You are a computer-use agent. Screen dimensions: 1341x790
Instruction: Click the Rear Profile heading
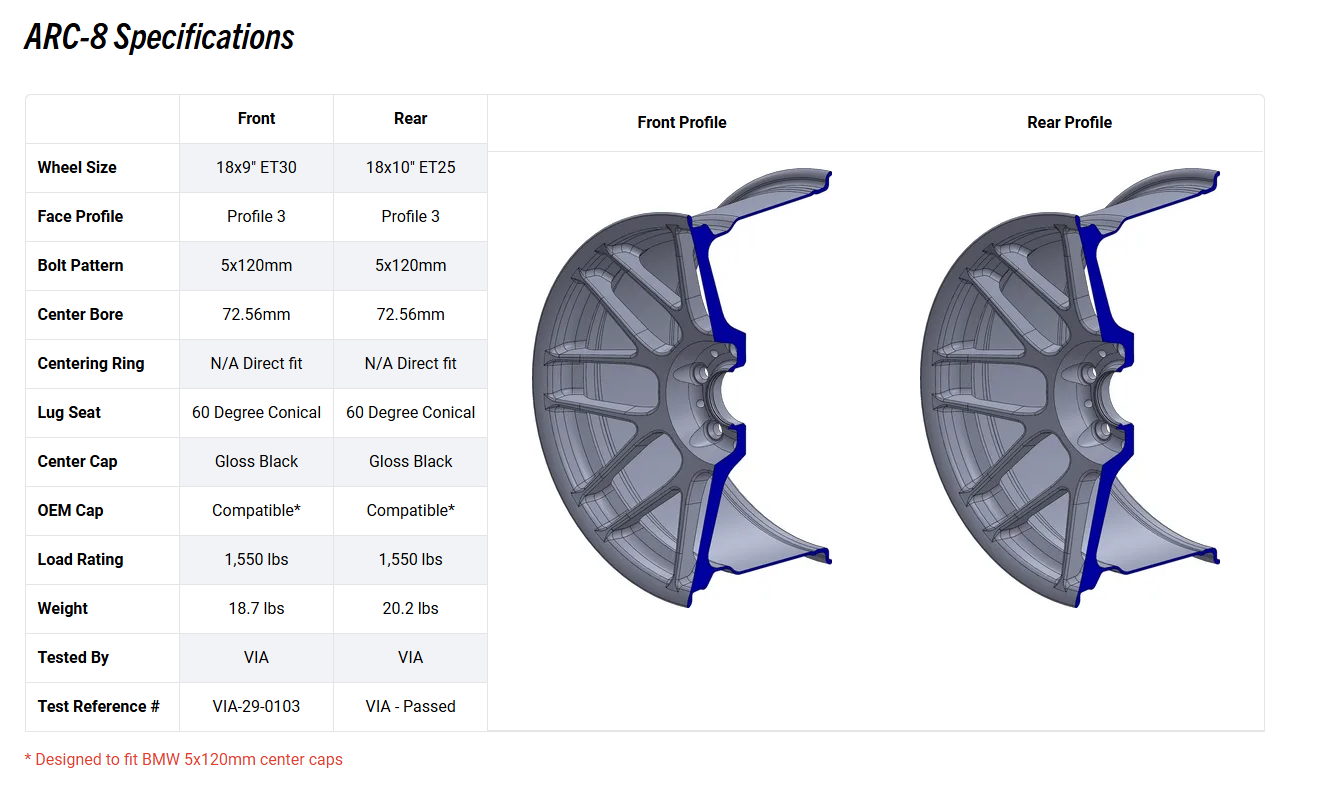[x=1069, y=122]
